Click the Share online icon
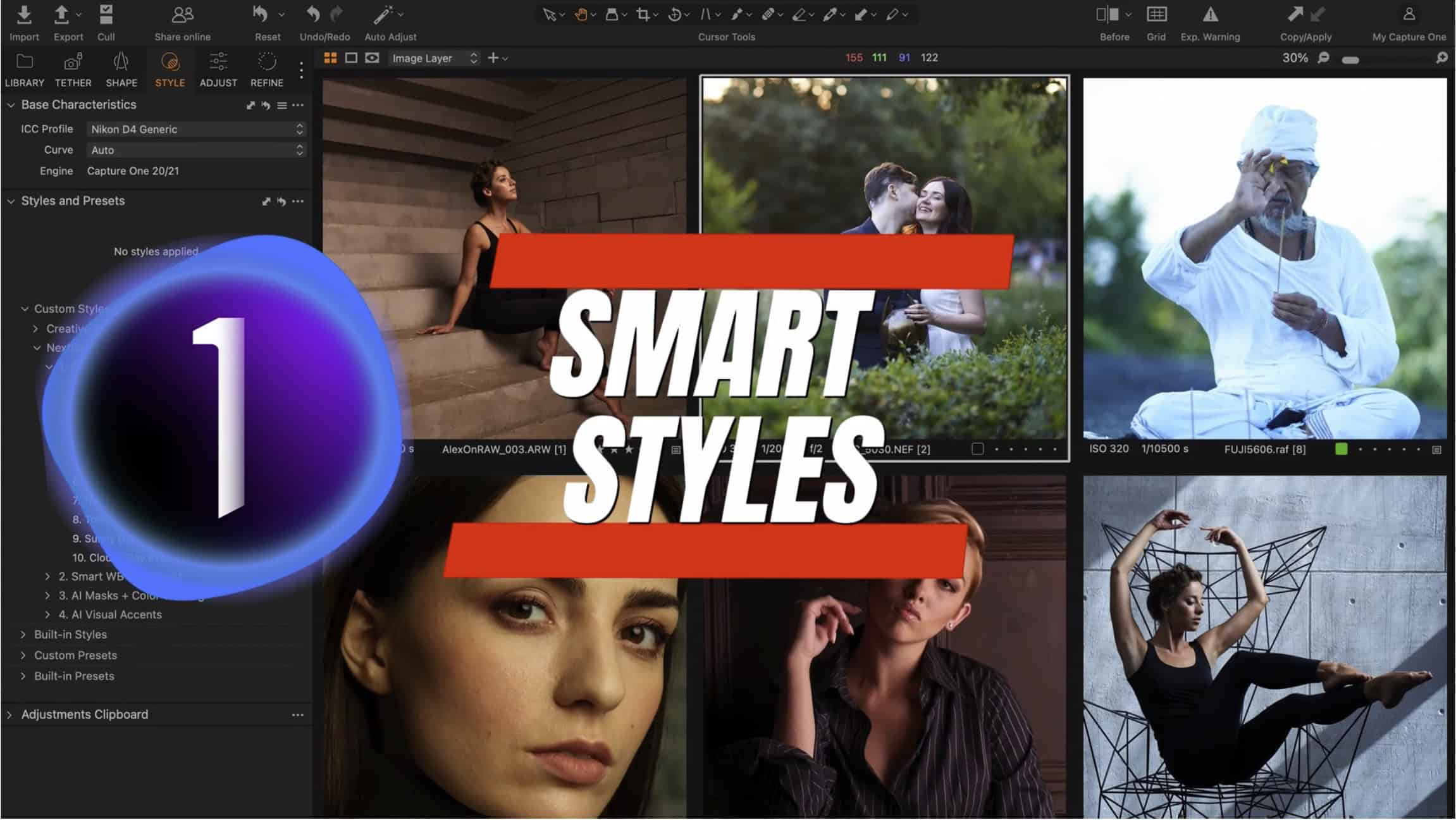Screen dimensions: 1456x820 (x=182, y=14)
